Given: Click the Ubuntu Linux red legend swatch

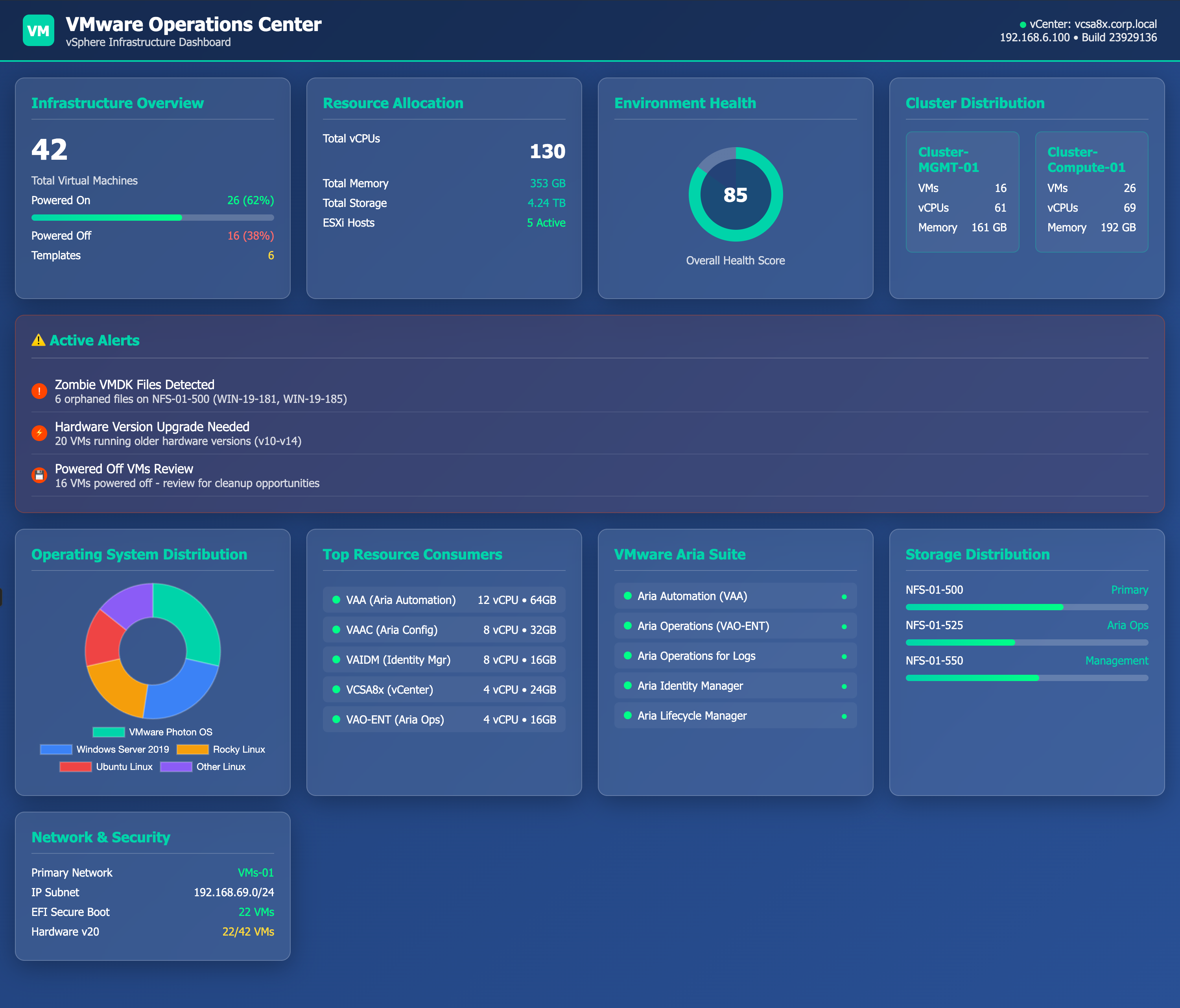Looking at the screenshot, I should (x=76, y=767).
